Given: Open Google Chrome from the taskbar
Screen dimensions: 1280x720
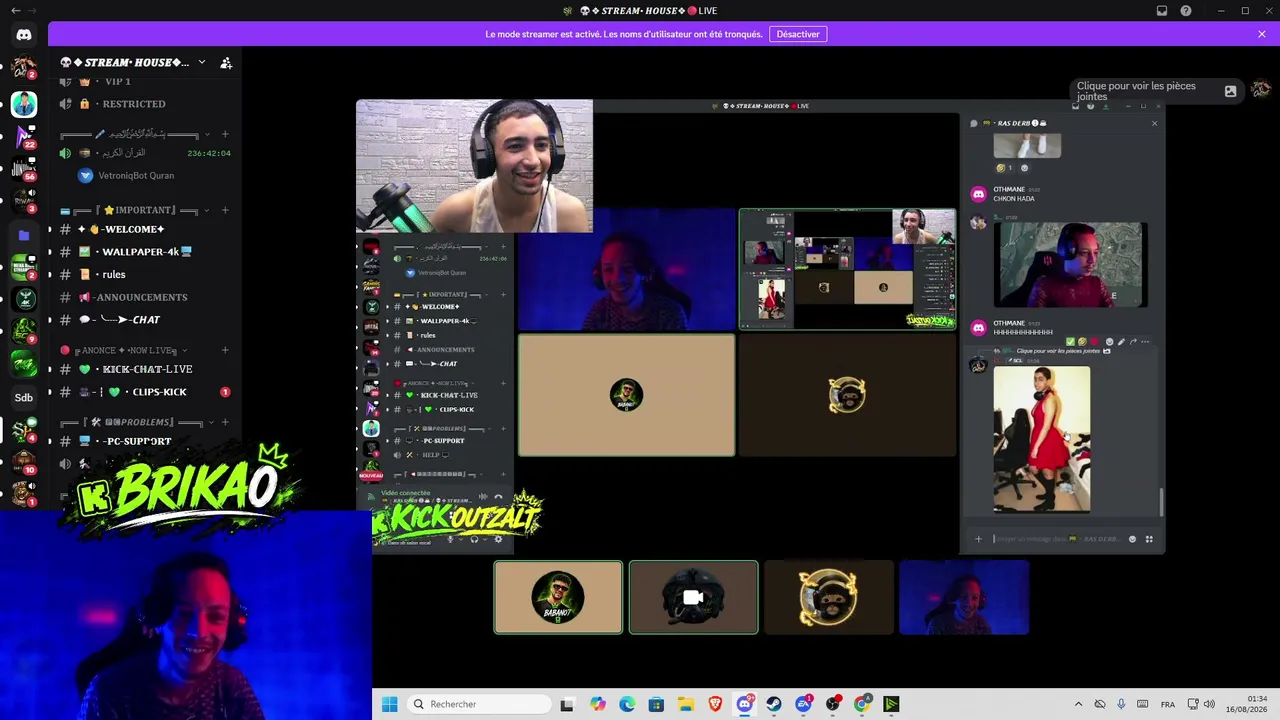Looking at the screenshot, I should [x=862, y=704].
